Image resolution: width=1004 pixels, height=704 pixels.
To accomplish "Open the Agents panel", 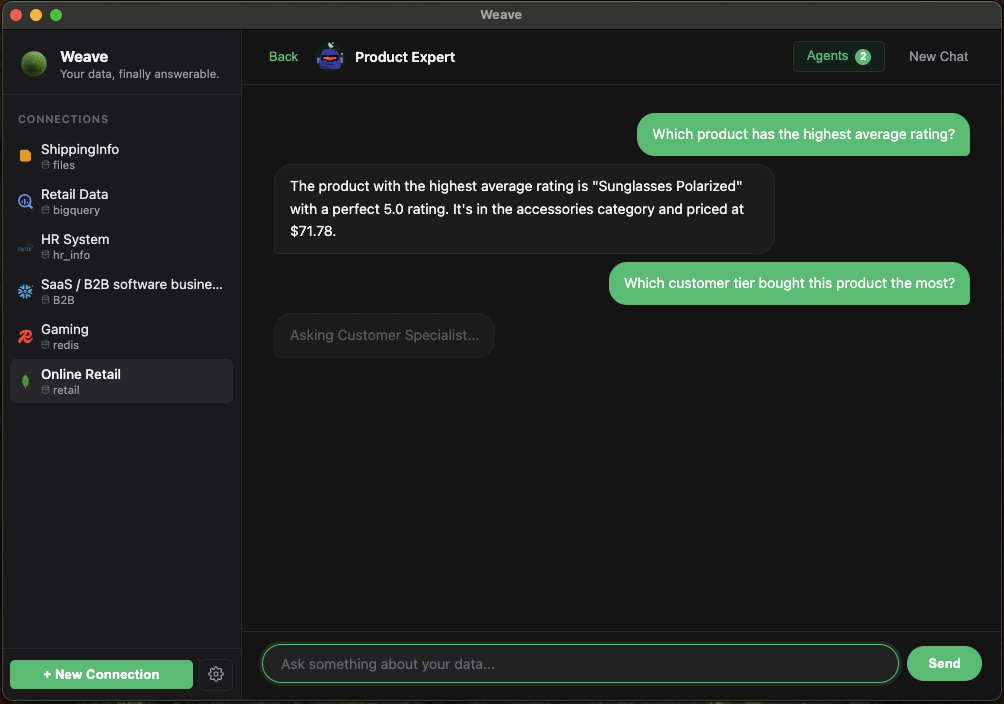I will coord(838,57).
